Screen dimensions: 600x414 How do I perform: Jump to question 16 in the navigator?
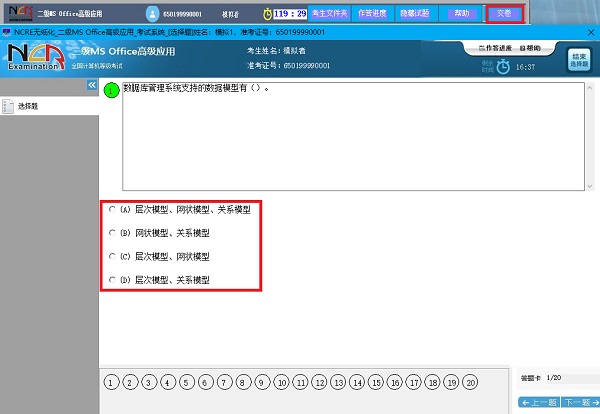(395, 382)
